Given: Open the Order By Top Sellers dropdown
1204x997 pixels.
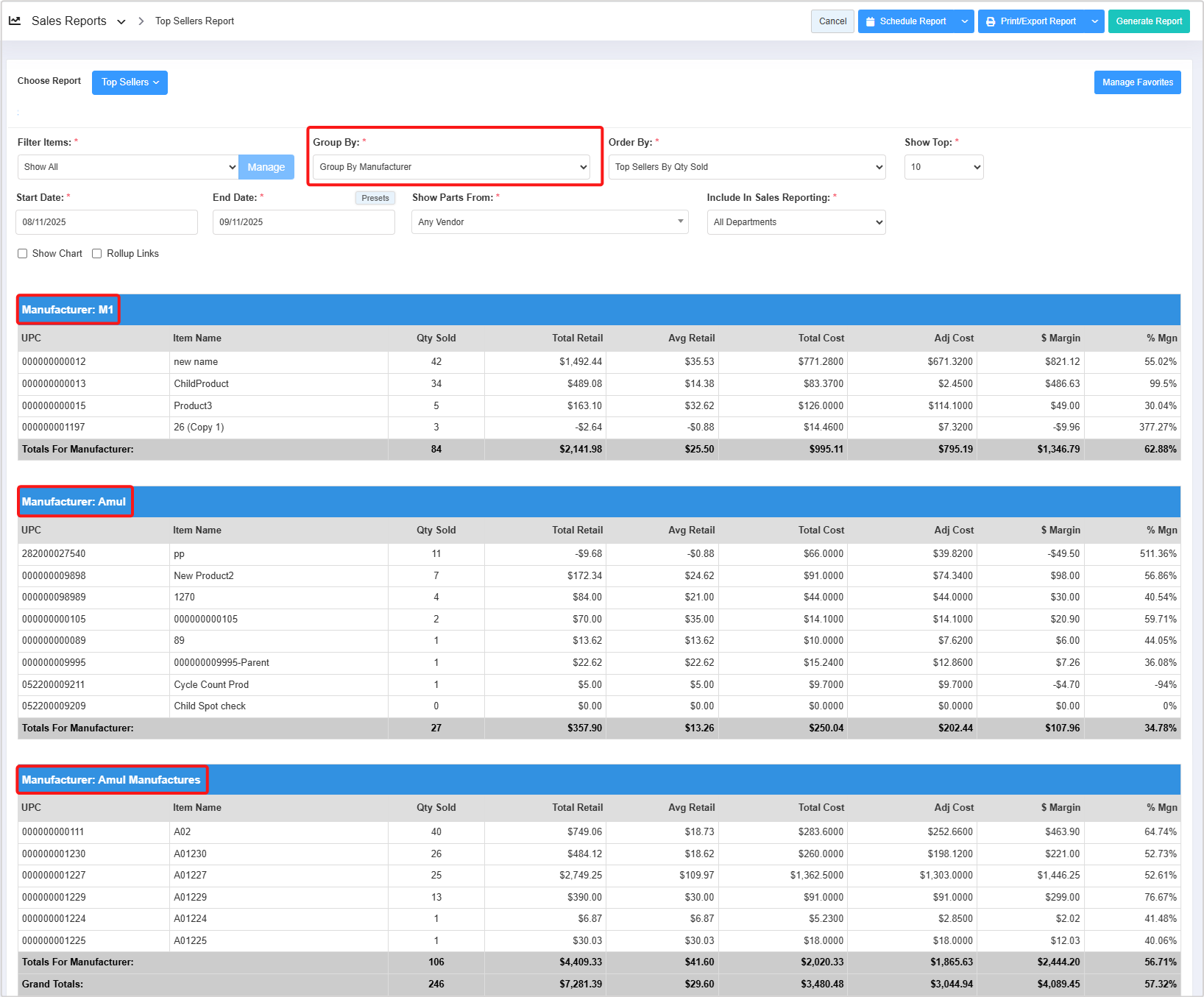Looking at the screenshot, I should pos(748,167).
